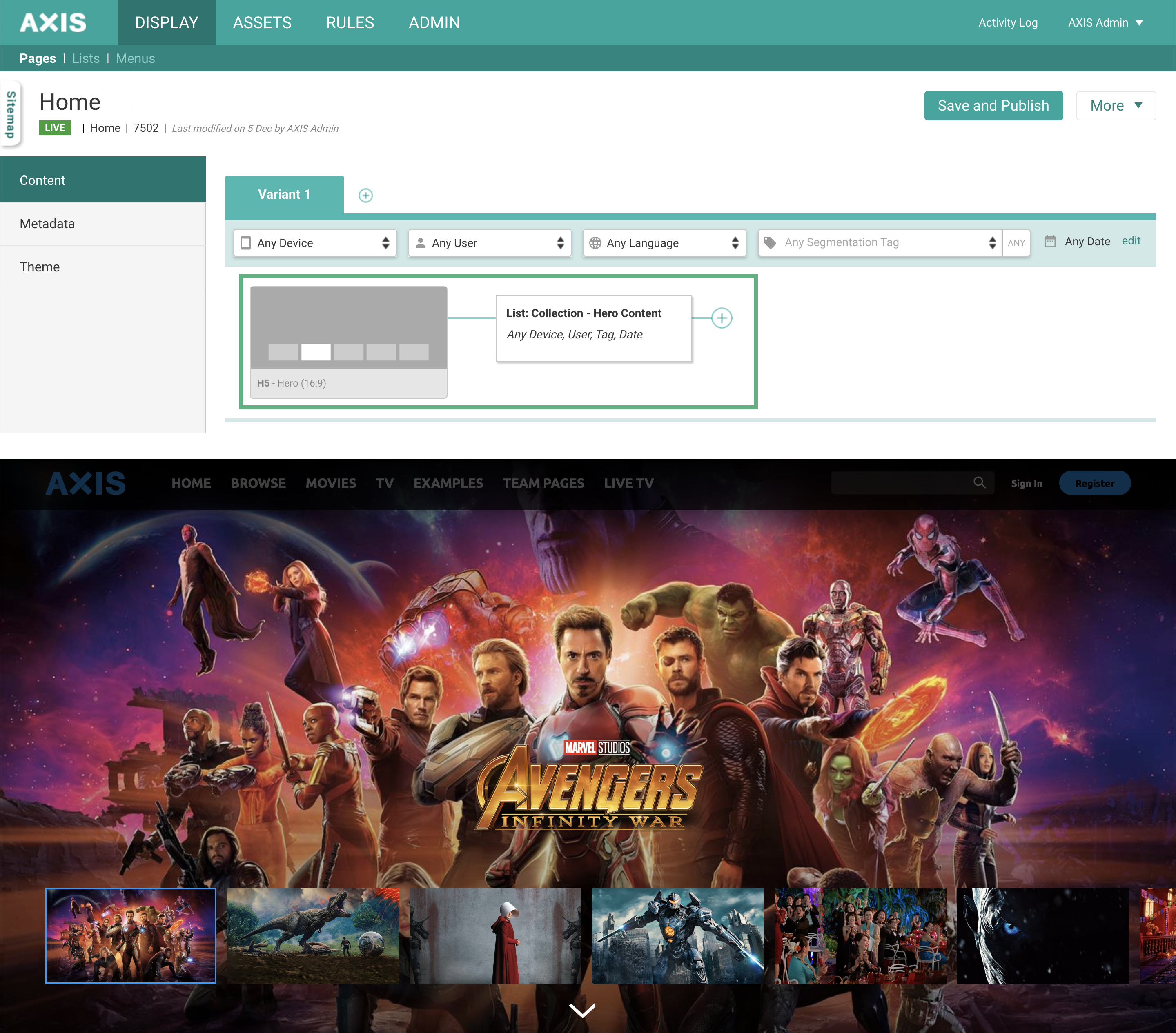Select the H5 - Hero (16:9) template block
The image size is (1176, 1033).
point(349,342)
